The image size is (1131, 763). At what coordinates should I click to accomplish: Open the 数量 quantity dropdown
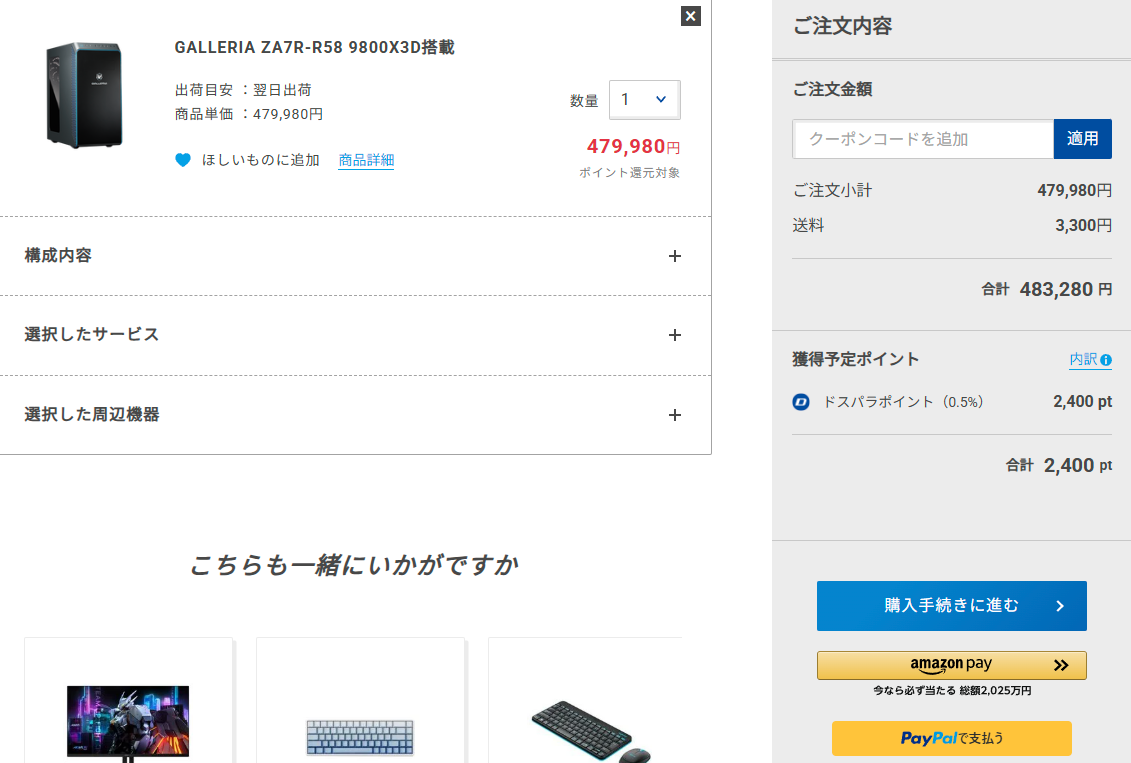tap(644, 100)
